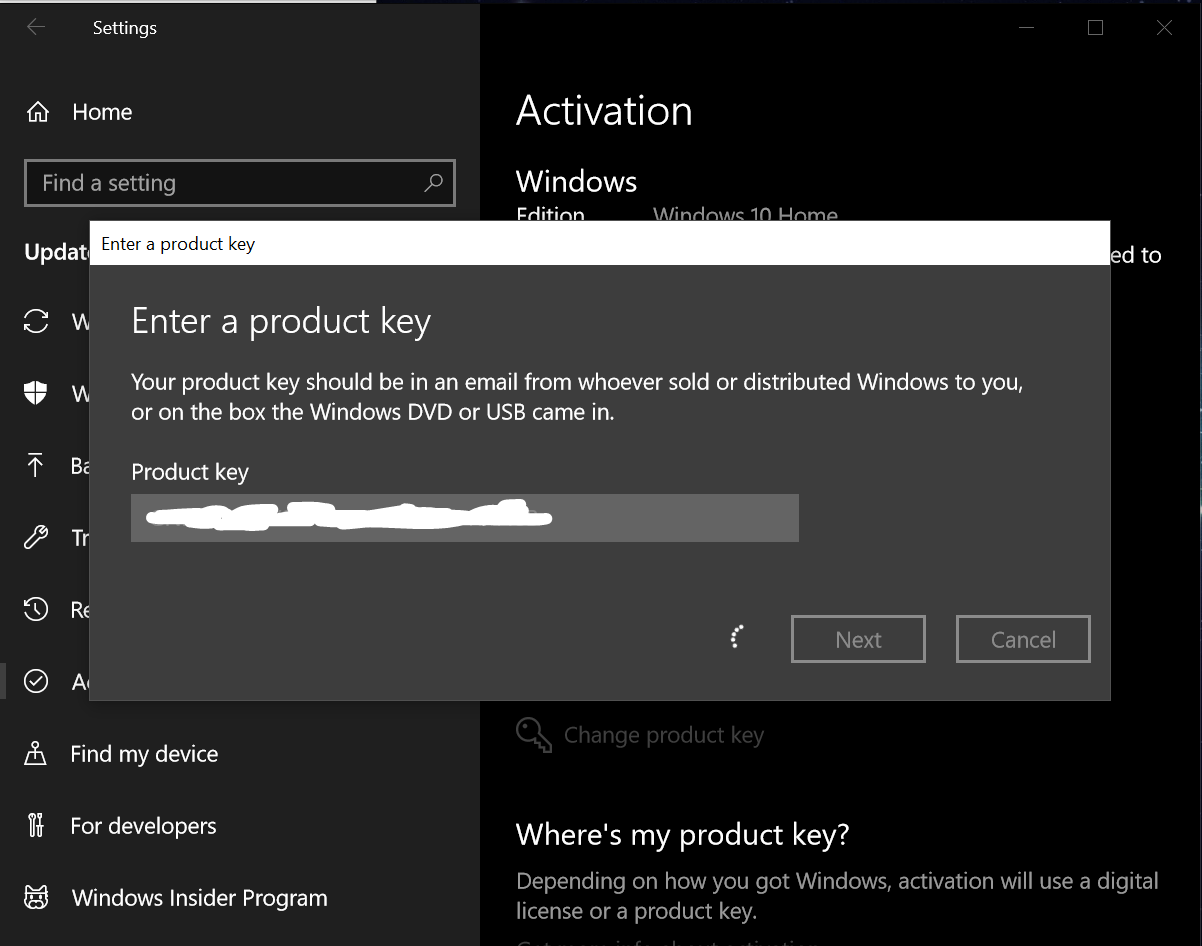Image resolution: width=1202 pixels, height=946 pixels.
Task: Click the back arrow in Settings
Action: 36,28
